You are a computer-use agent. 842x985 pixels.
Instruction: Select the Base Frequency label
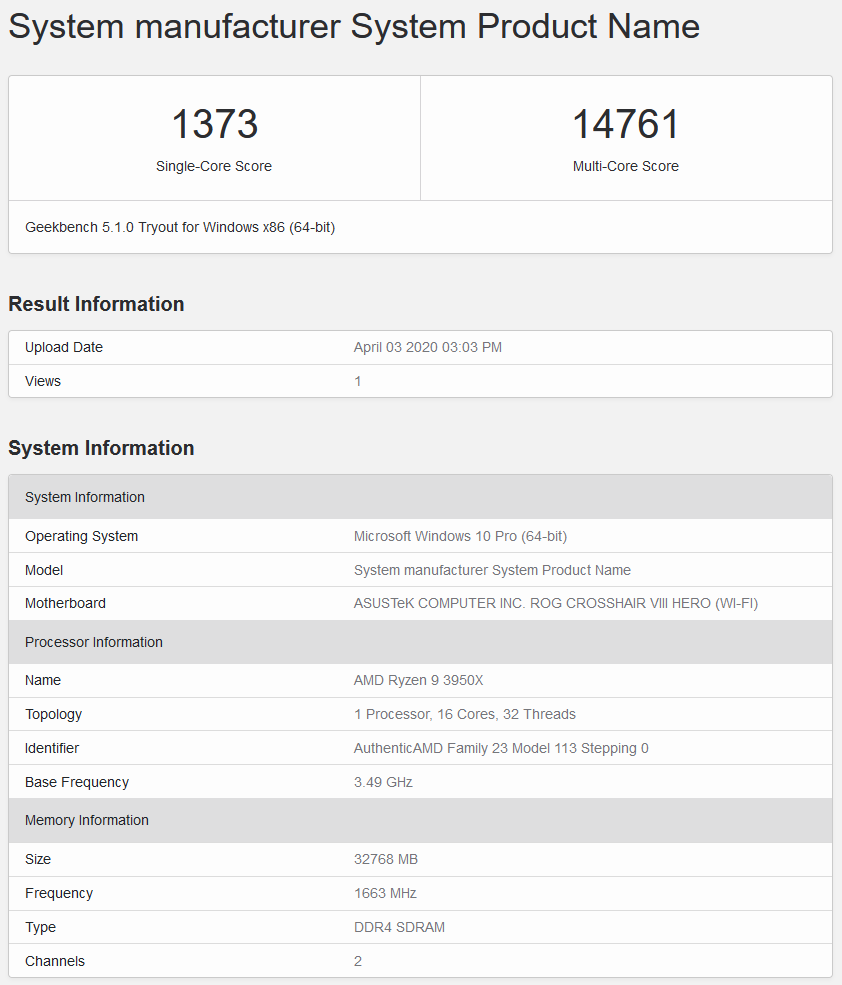coord(77,783)
